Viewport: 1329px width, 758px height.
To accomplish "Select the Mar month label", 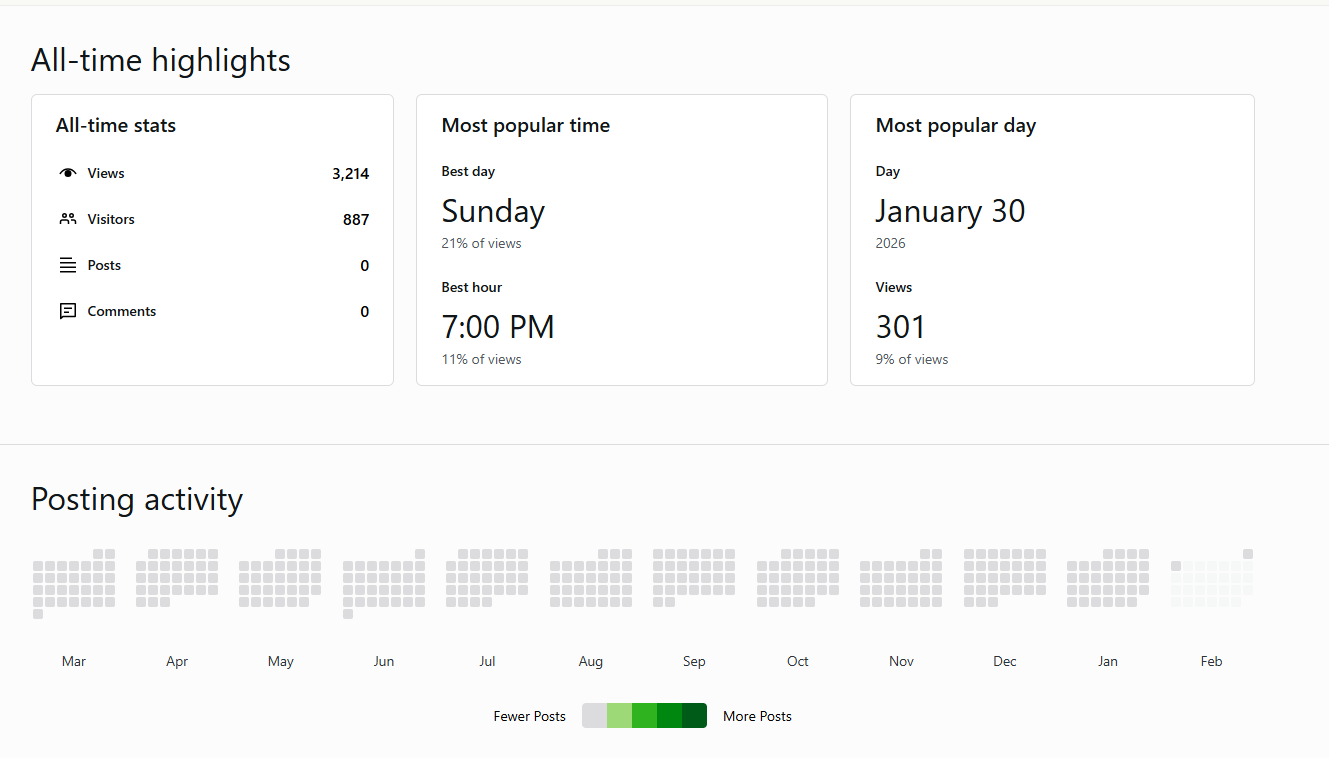I will click(74, 661).
